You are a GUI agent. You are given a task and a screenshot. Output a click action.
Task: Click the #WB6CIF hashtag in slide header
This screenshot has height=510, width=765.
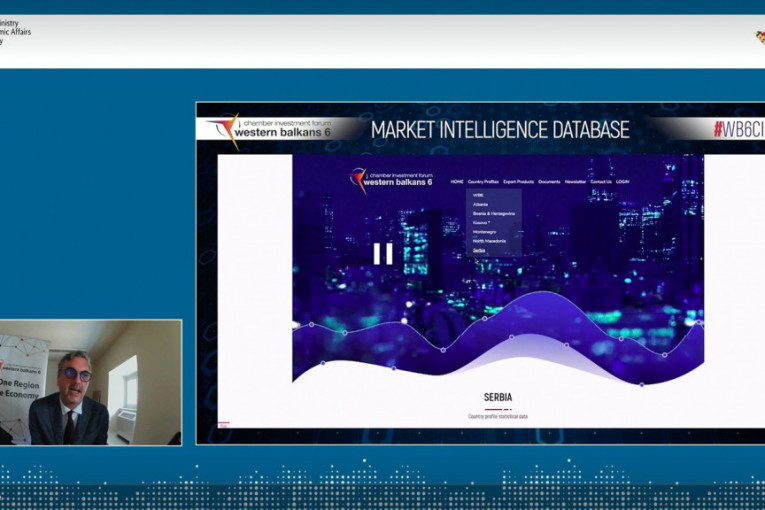tap(737, 130)
